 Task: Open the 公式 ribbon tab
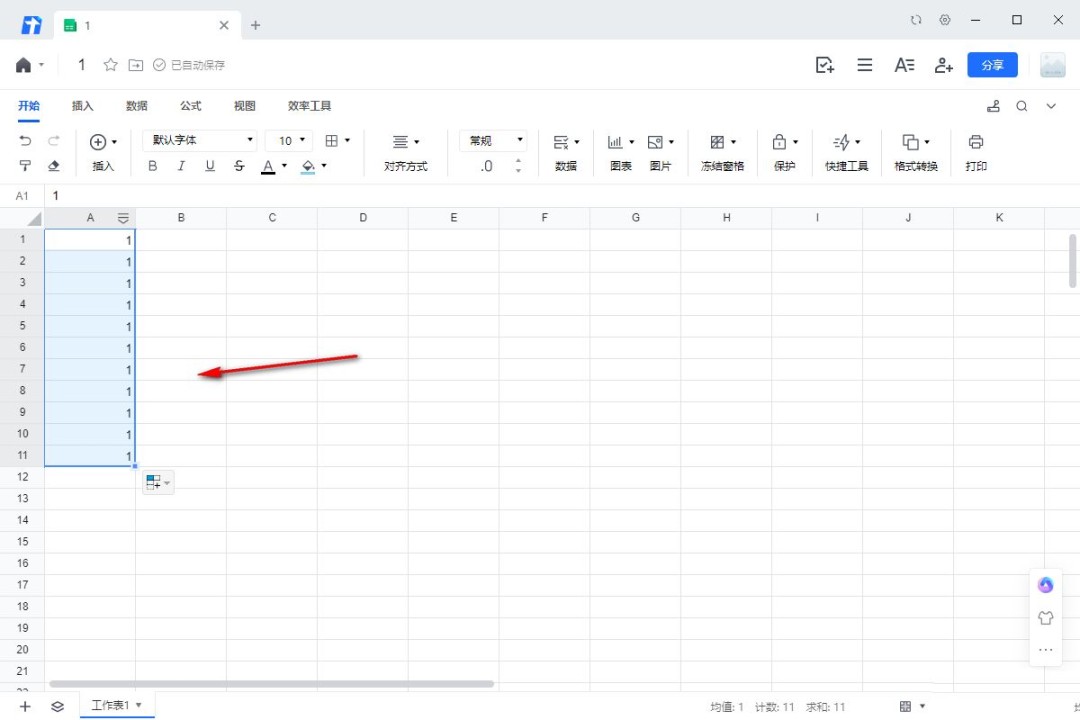click(x=191, y=106)
